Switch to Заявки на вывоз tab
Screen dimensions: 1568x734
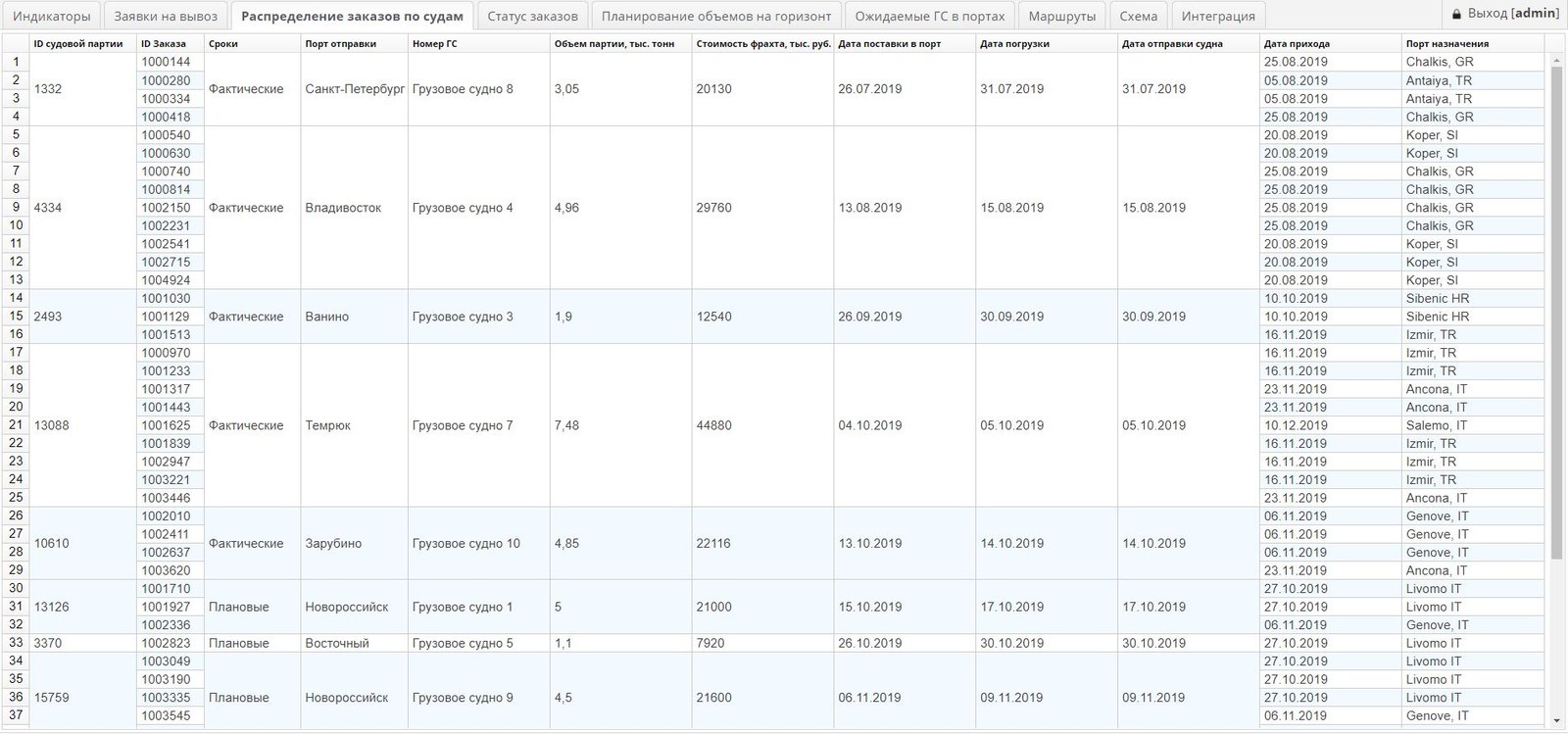coord(166,16)
